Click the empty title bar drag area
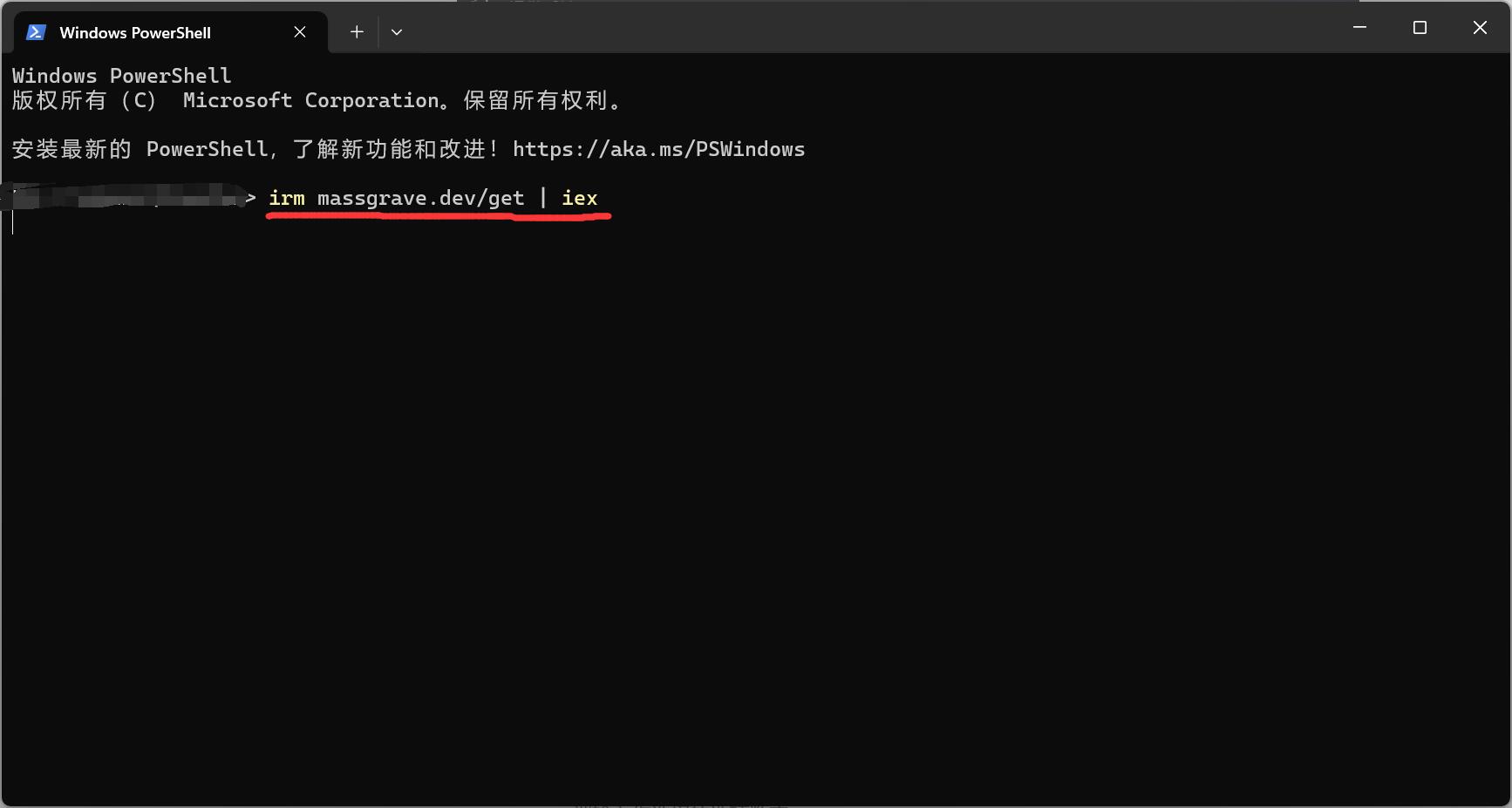Screen dimensions: 1512x808 (872, 28)
